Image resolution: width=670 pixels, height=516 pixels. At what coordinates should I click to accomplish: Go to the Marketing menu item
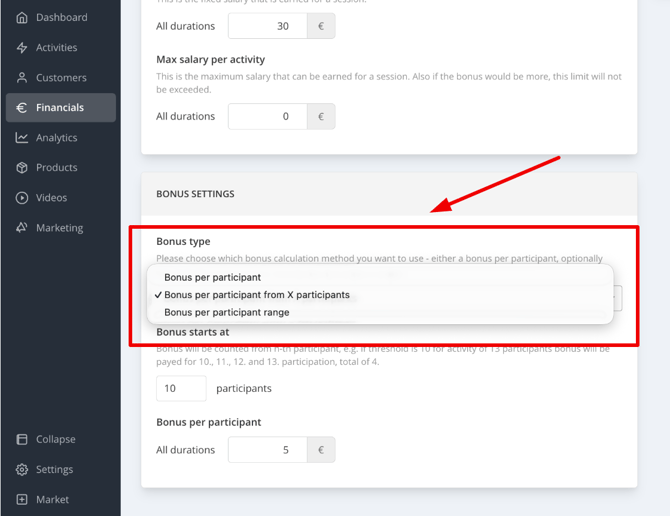(x=61, y=228)
